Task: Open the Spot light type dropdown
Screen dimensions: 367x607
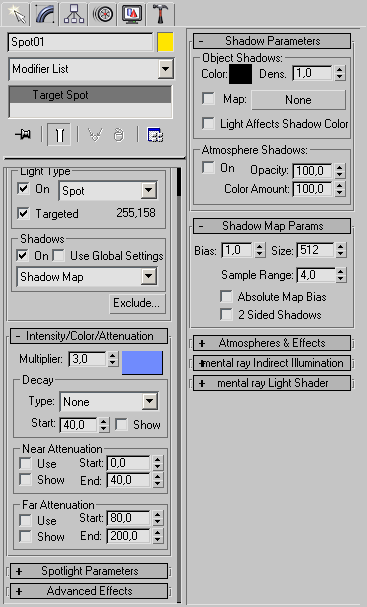Action: [108, 191]
